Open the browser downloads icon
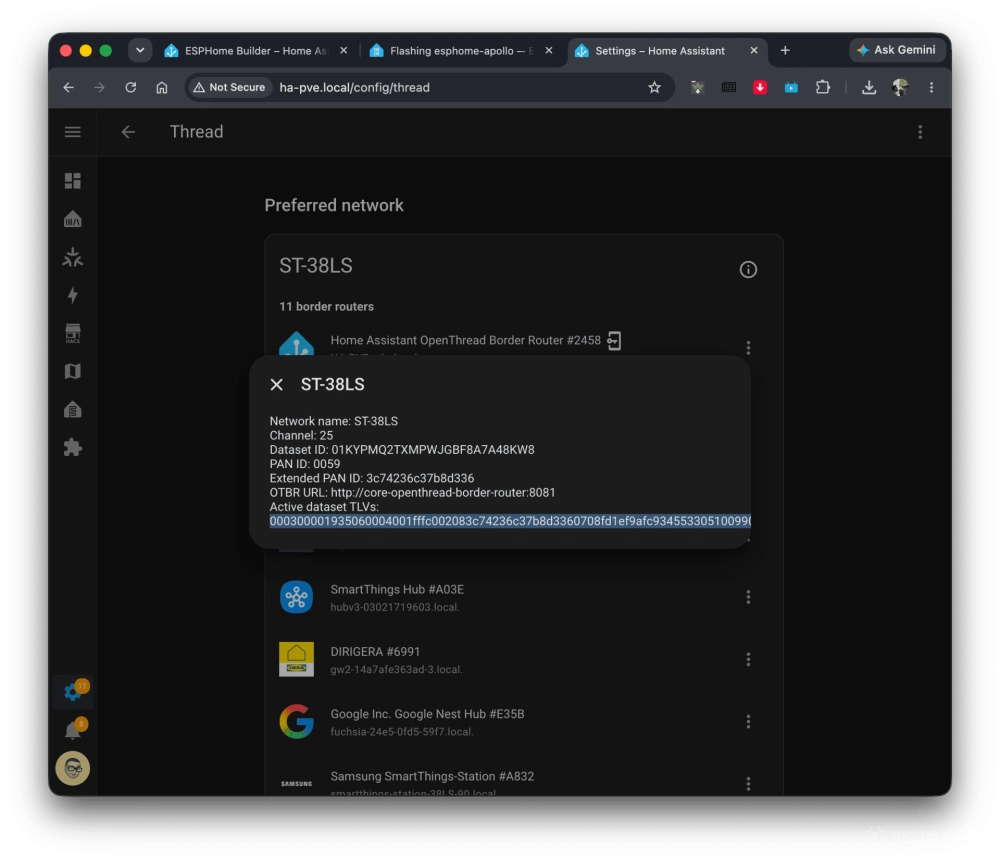Screen dimensions: 1000x860 point(869,87)
